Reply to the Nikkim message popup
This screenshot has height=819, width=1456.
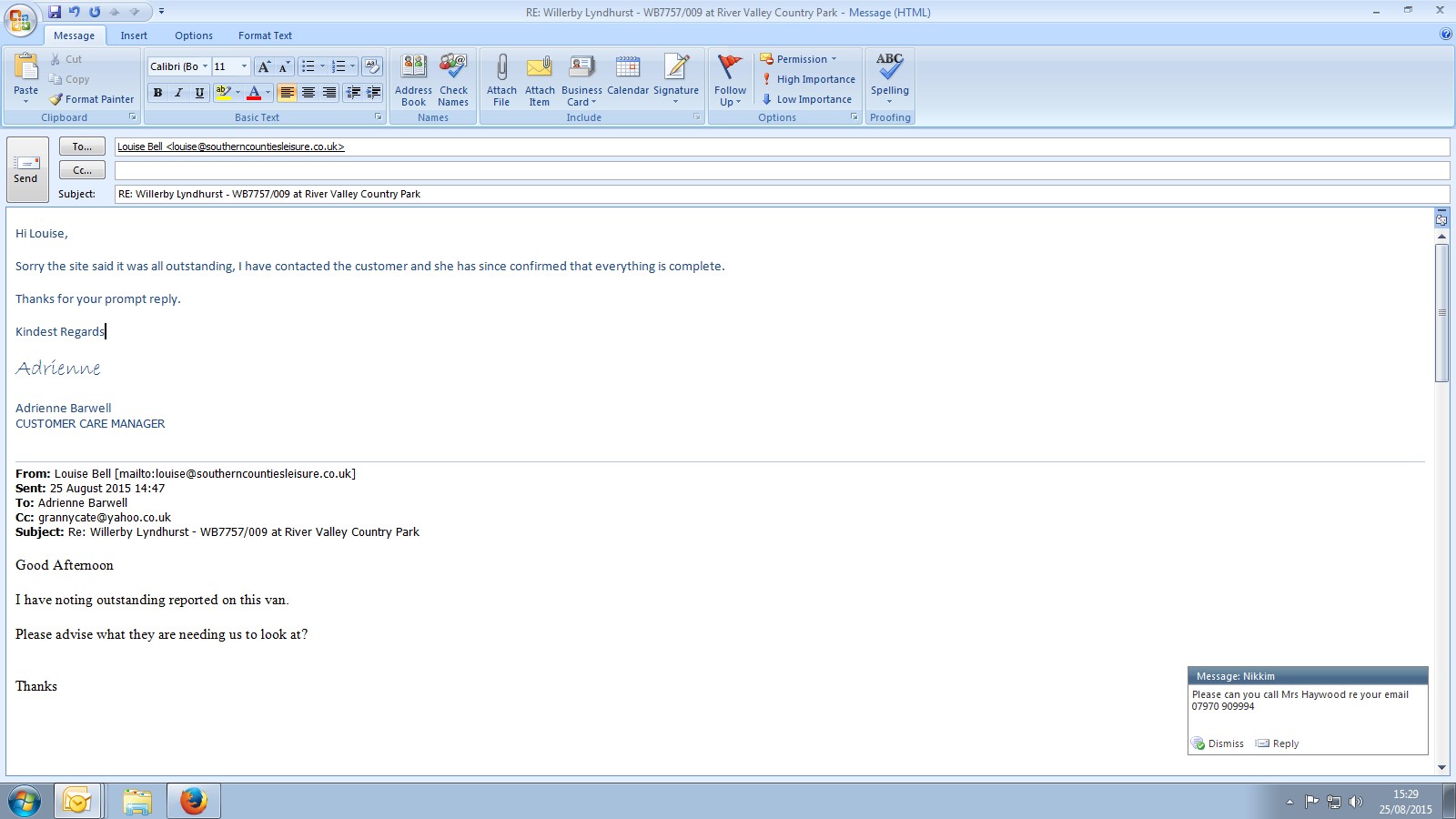[1278, 743]
